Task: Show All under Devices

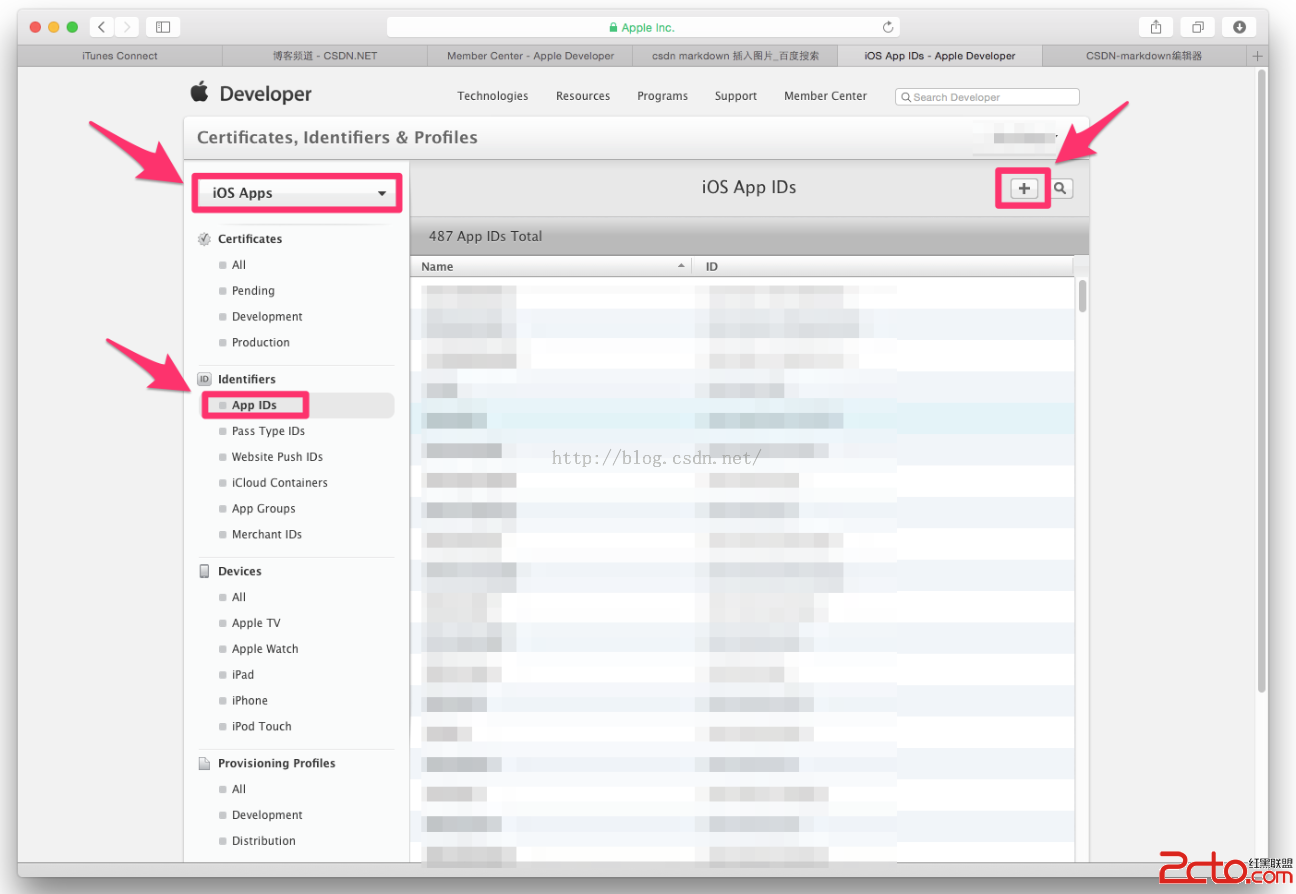Action: [239, 597]
